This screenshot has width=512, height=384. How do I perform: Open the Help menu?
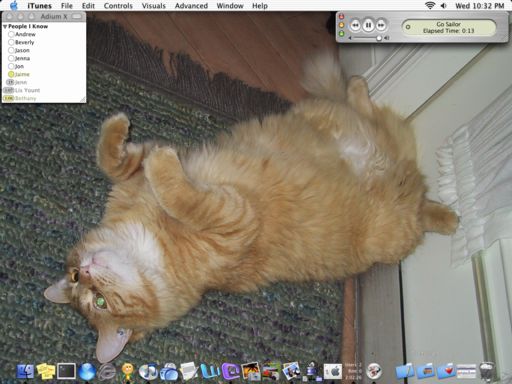pos(260,6)
